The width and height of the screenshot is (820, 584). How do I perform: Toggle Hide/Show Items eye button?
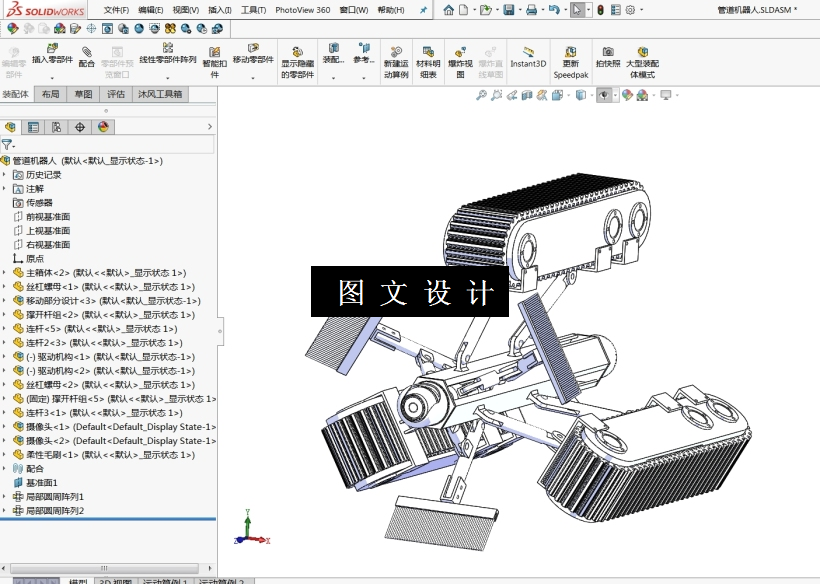[x=604, y=95]
